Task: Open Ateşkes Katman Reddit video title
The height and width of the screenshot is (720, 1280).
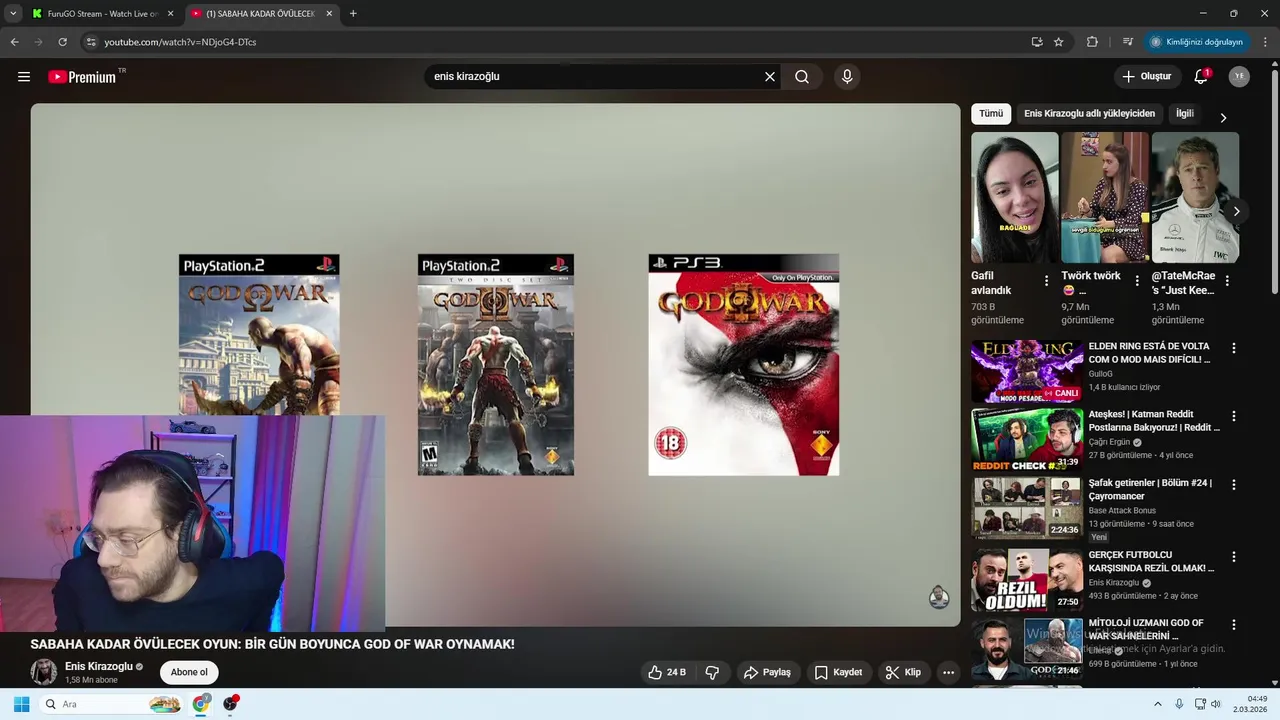Action: tap(1154, 421)
